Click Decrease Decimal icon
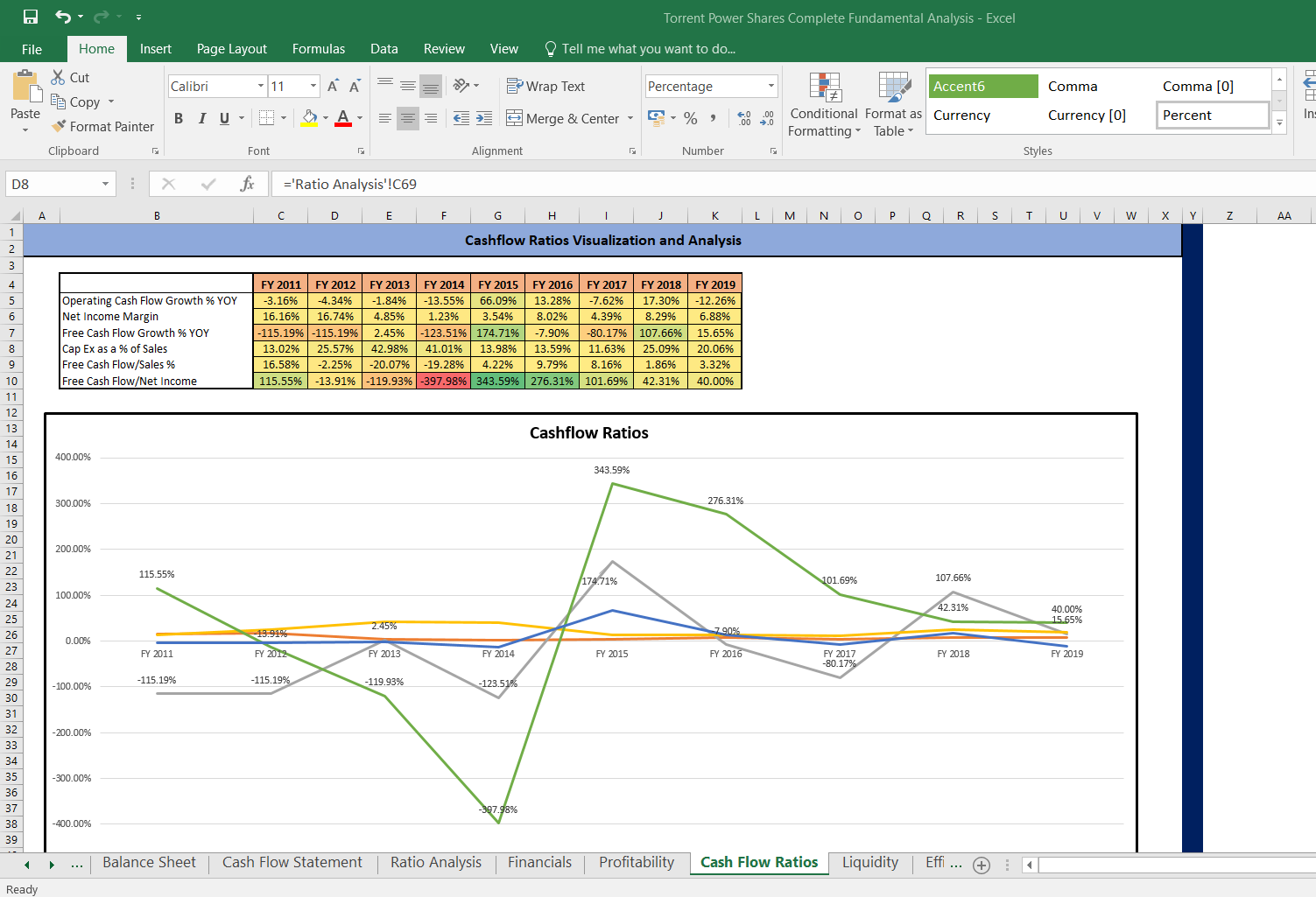This screenshot has width=1316, height=897. click(x=768, y=118)
